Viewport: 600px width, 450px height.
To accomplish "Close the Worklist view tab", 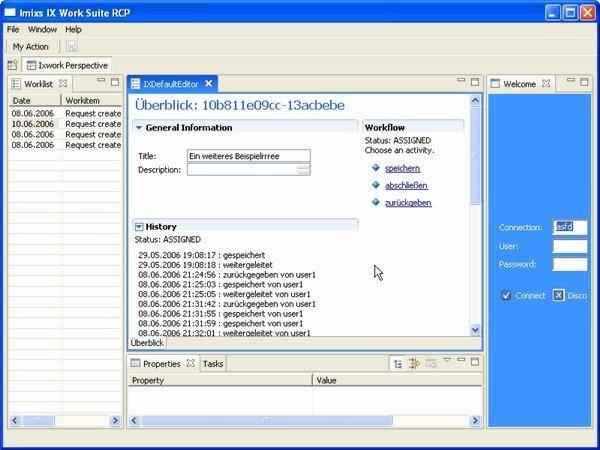I will point(63,83).
